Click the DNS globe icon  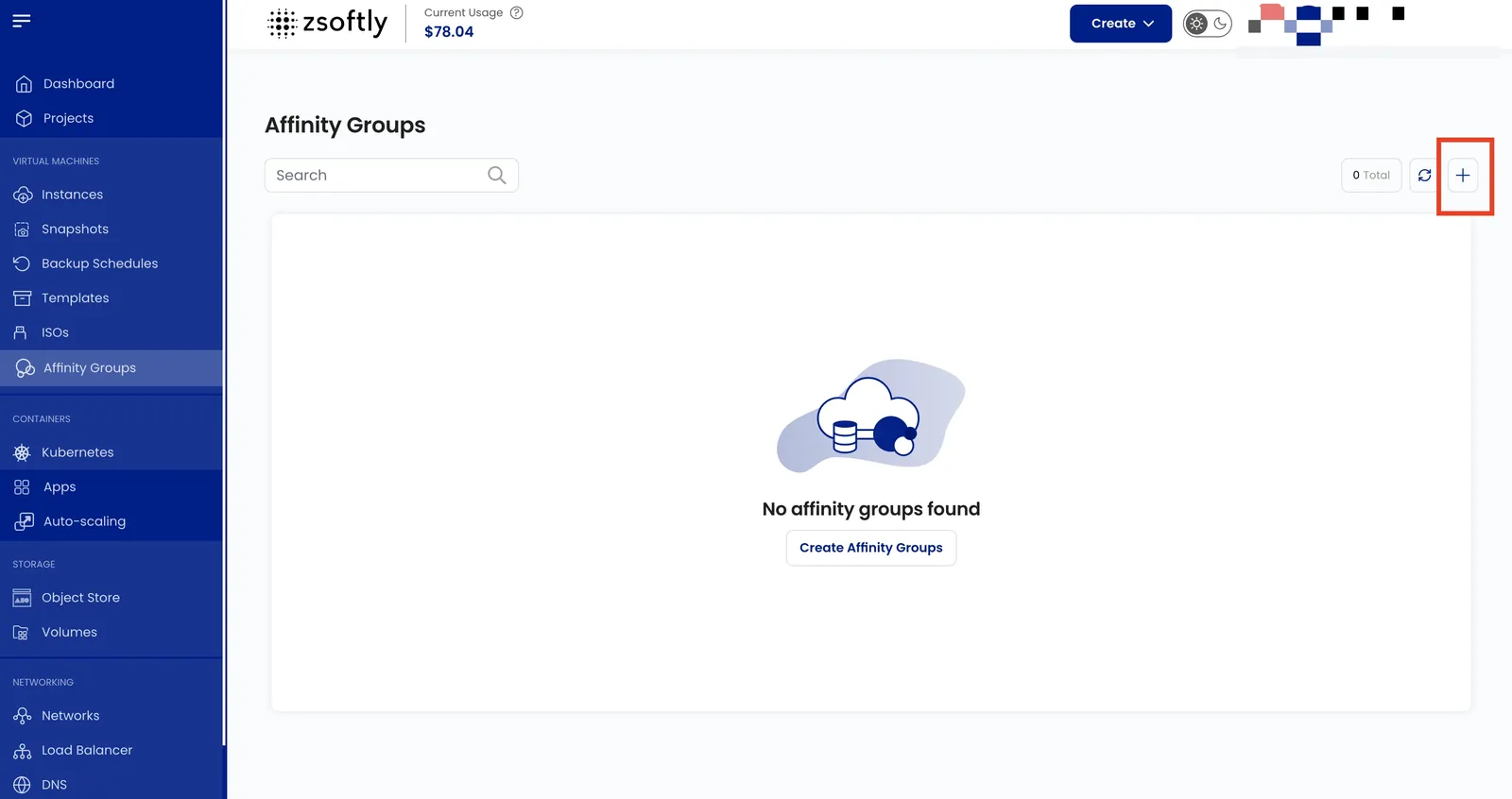(22, 785)
